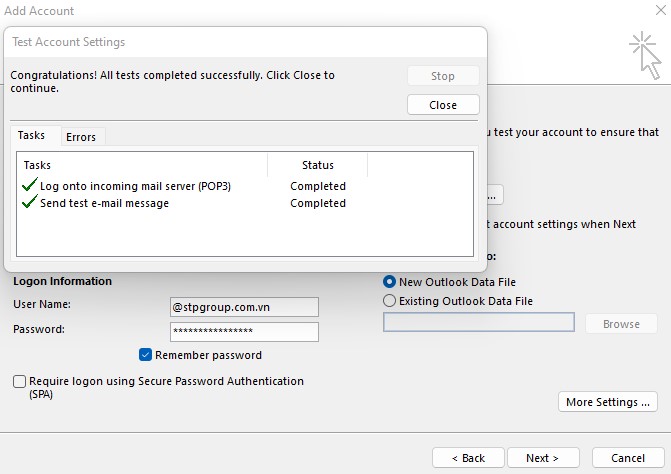Toggle the Remember password checkbox

(x=146, y=355)
